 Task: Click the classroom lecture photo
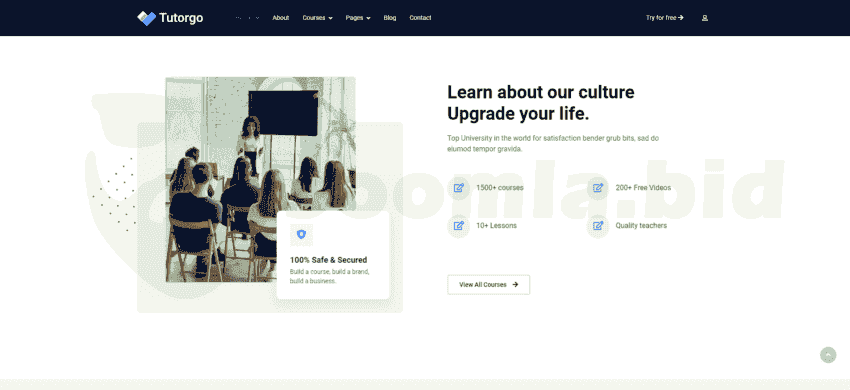point(260,179)
